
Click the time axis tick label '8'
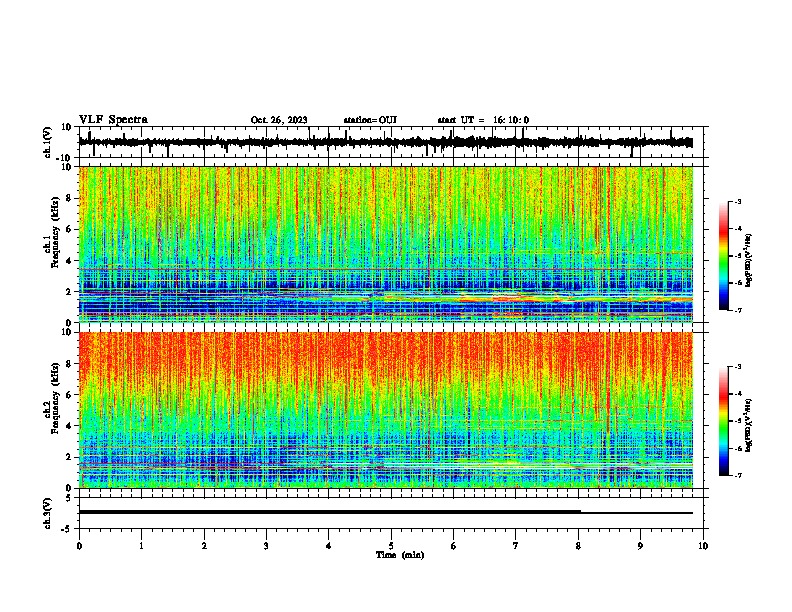click(578, 546)
